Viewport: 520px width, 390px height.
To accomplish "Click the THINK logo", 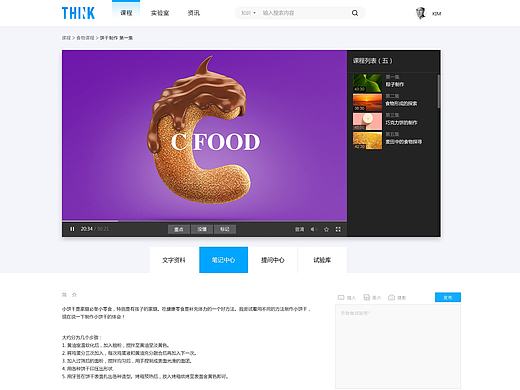I will coord(78,13).
